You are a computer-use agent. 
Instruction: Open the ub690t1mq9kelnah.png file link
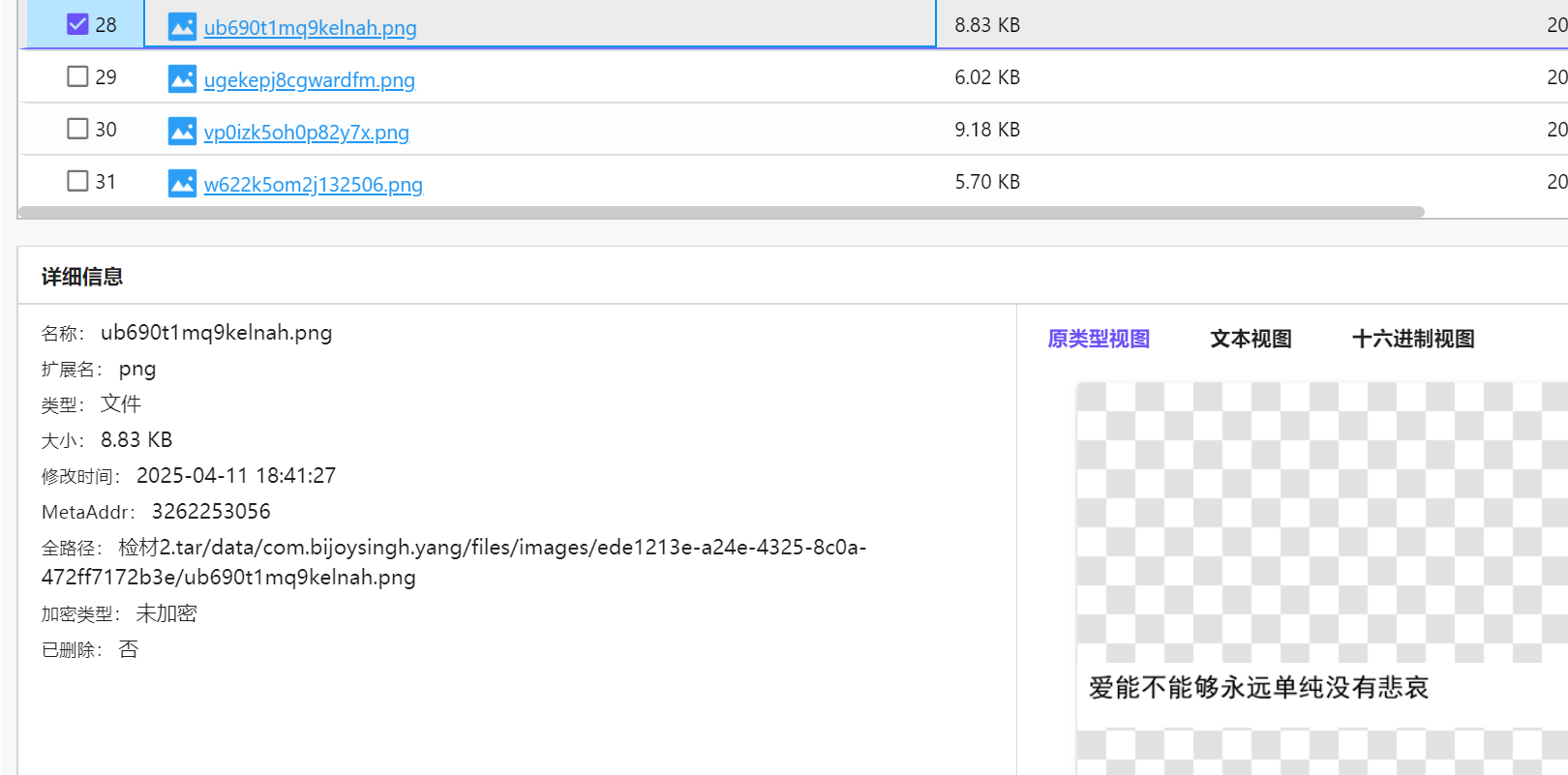tap(310, 27)
